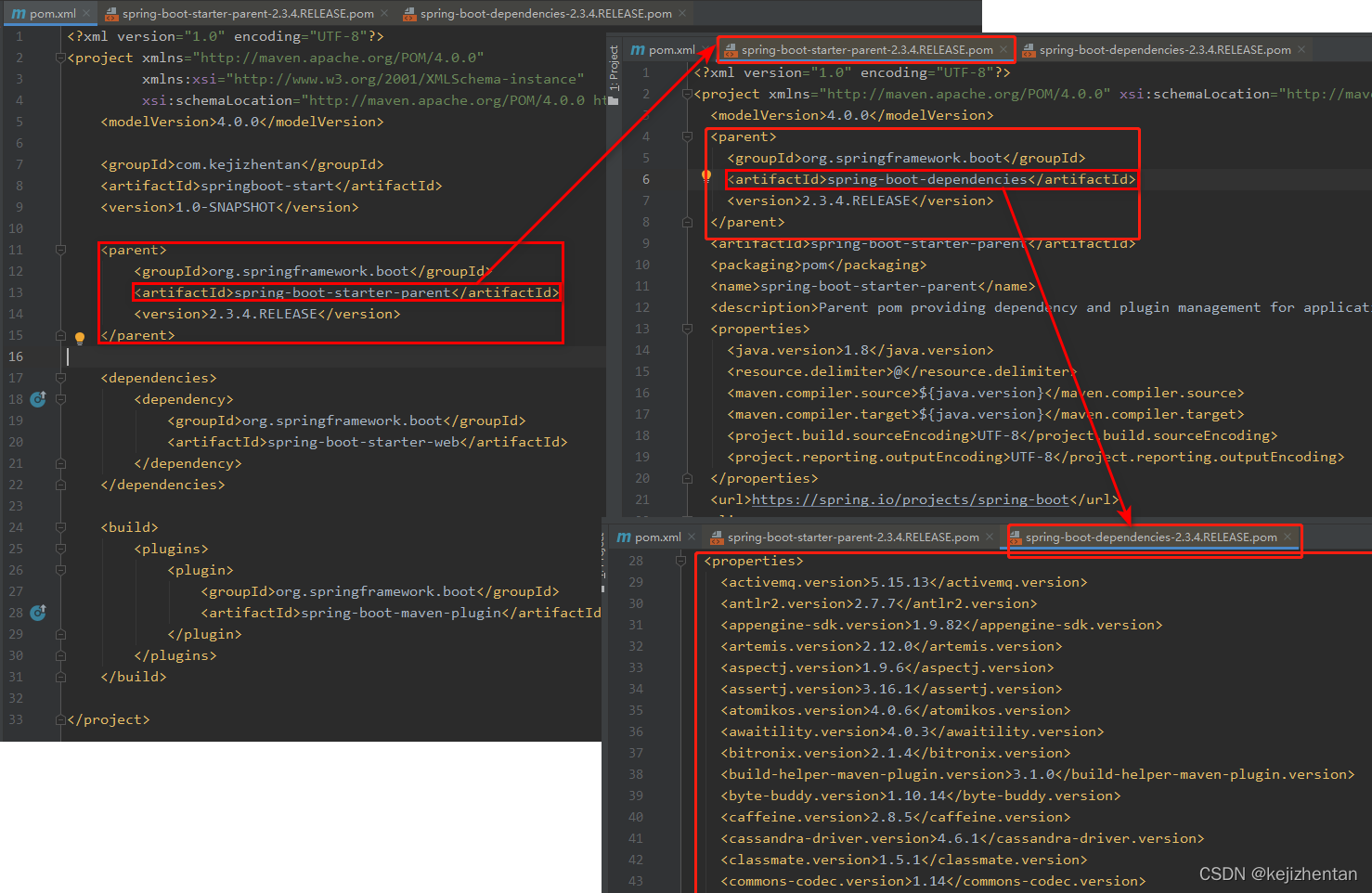The image size is (1372, 893).
Task: Click version 1.0-SNAPSHOT on line 9
Action: click(x=229, y=207)
